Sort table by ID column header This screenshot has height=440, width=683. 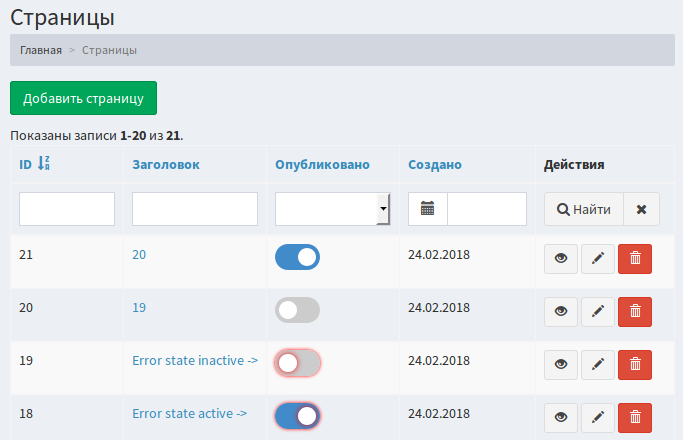25,165
